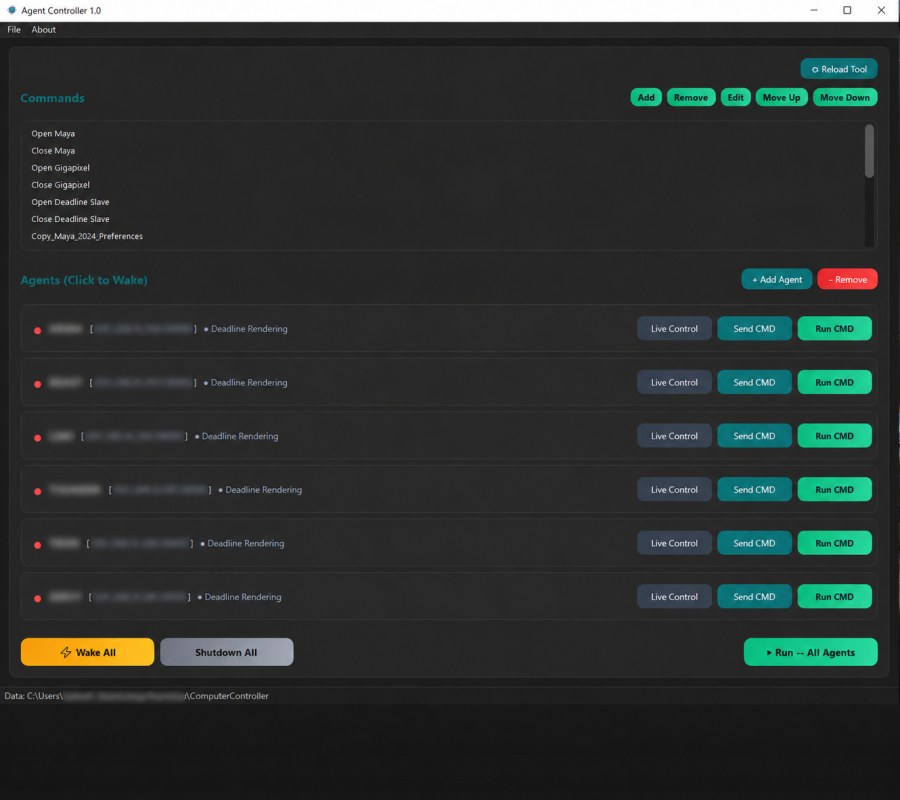Click the commands list scrollbar thumb
This screenshot has width=900, height=800.
[869, 151]
